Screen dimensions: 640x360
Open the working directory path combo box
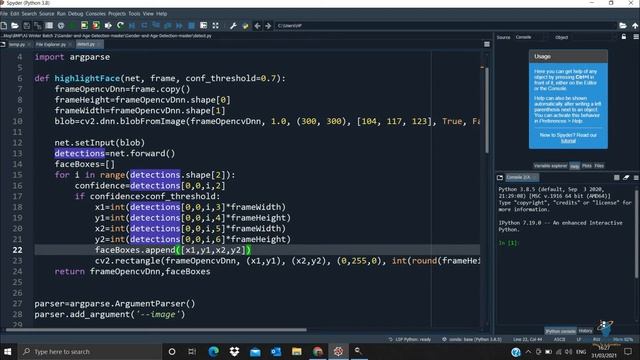[446, 25]
